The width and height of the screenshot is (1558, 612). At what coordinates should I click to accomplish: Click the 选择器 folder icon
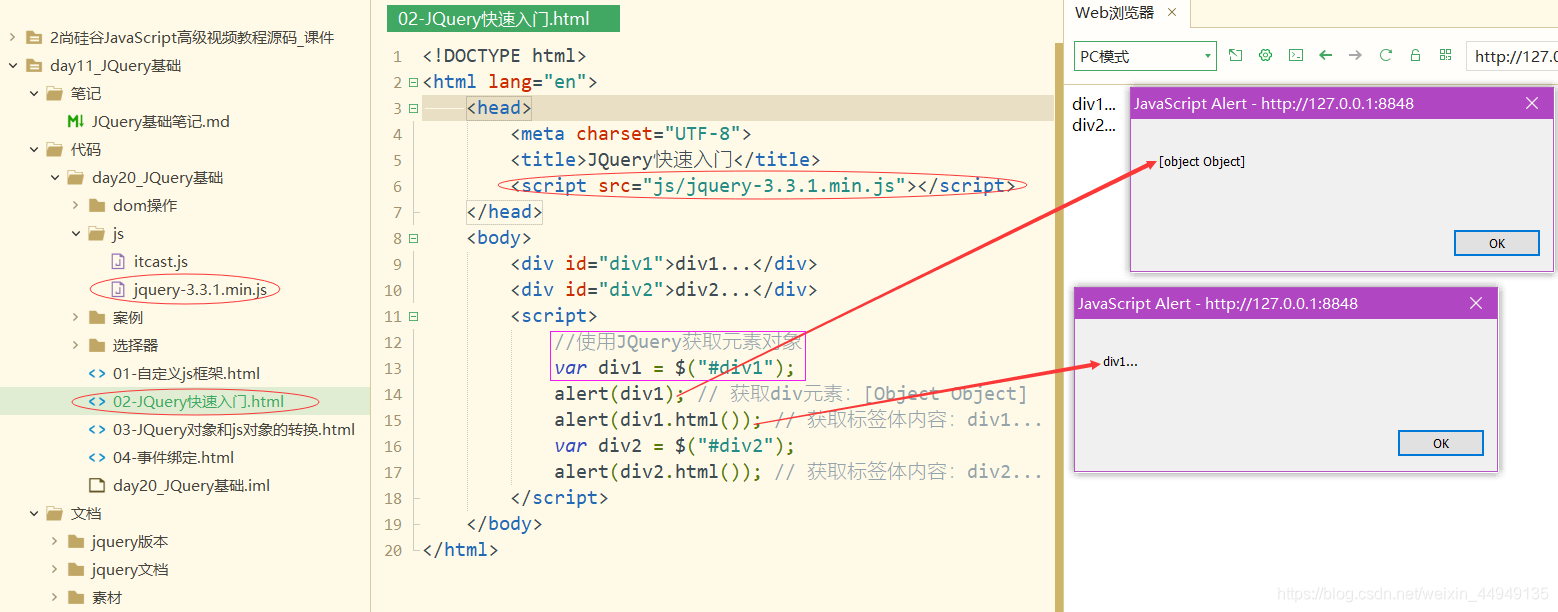(x=96, y=345)
